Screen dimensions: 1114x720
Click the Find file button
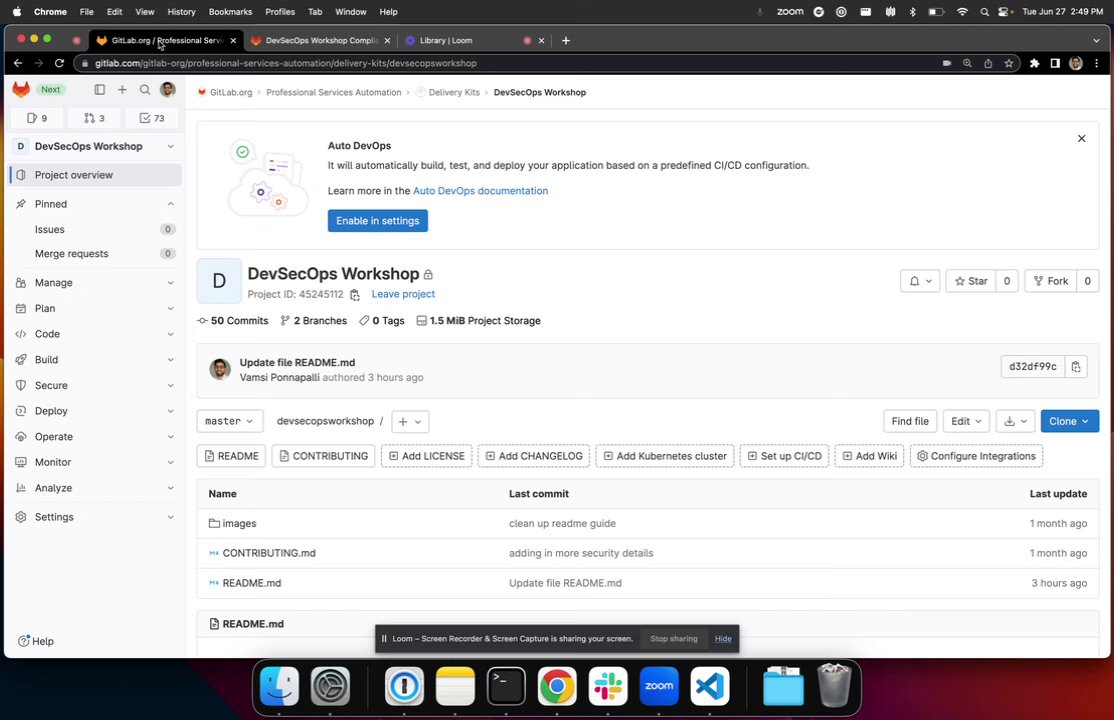(x=910, y=421)
